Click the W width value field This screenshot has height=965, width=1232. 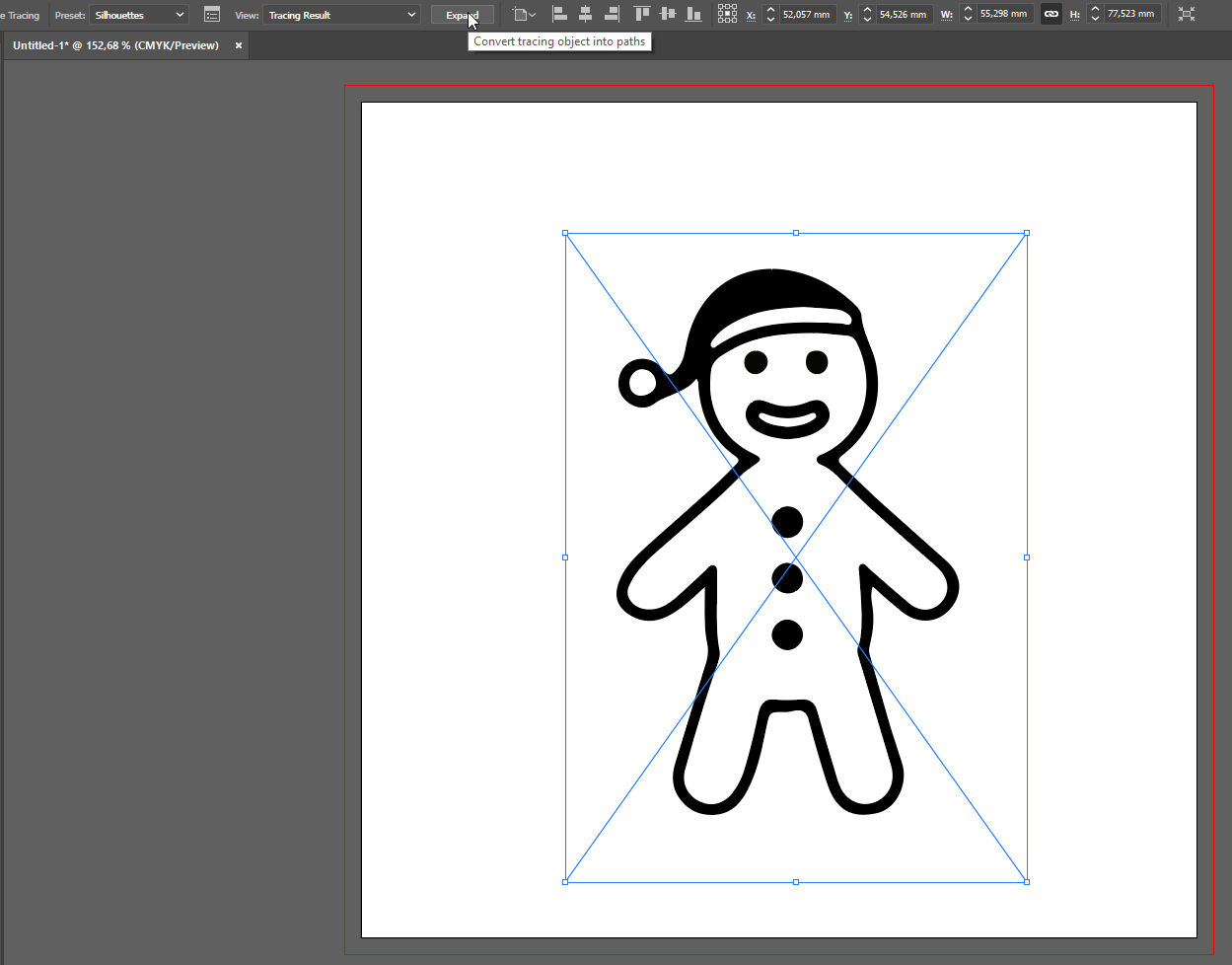[x=1003, y=15]
